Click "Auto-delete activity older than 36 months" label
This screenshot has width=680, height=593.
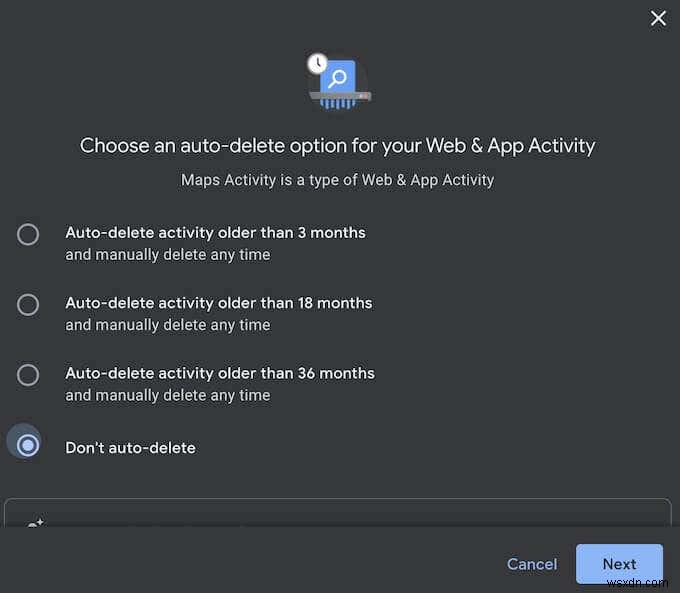220,373
